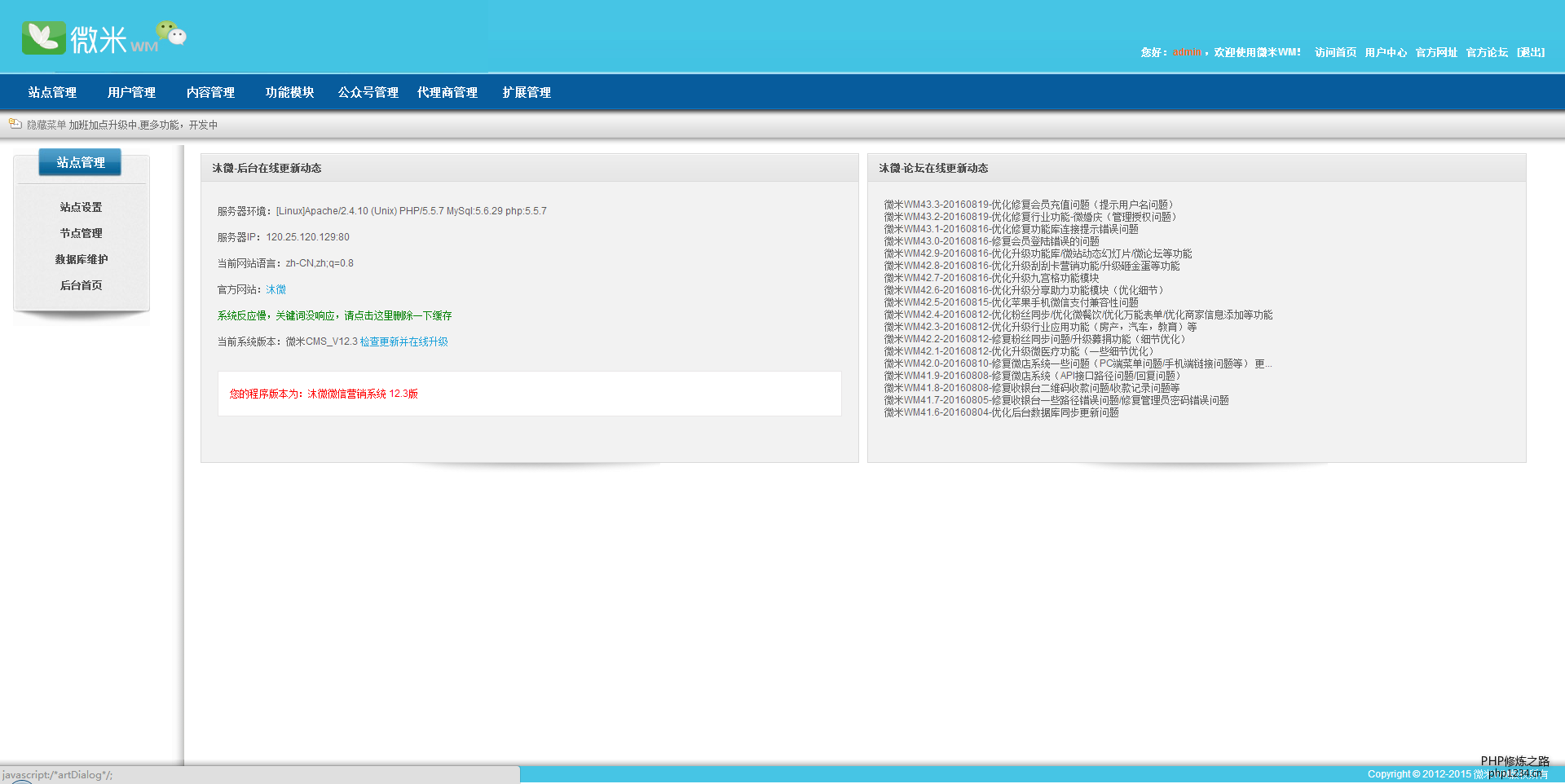This screenshot has height=784, width=1565.
Task: Open the 代理商管理 menu
Action: click(x=447, y=92)
